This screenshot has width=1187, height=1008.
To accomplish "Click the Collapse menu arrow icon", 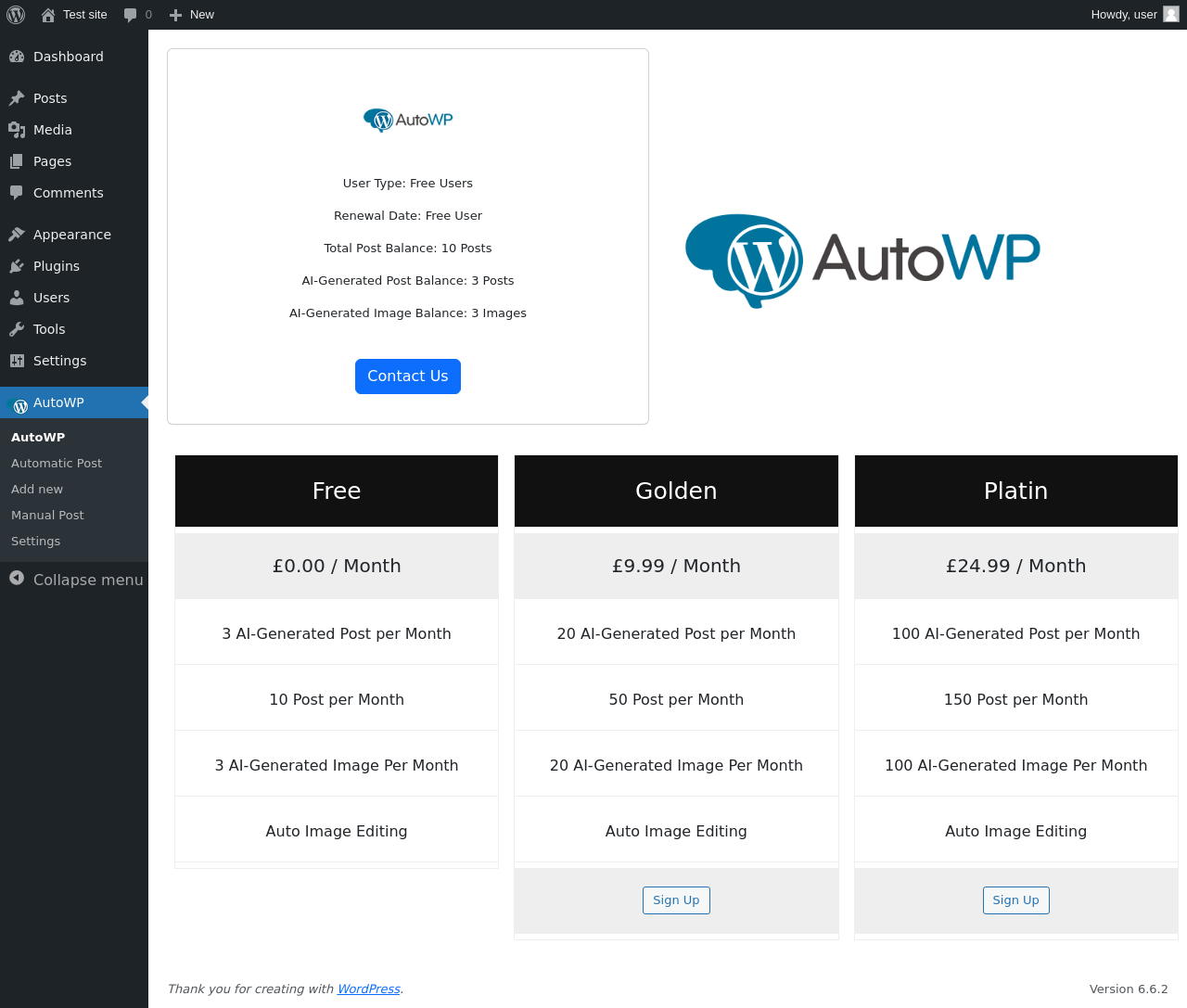I will [17, 579].
